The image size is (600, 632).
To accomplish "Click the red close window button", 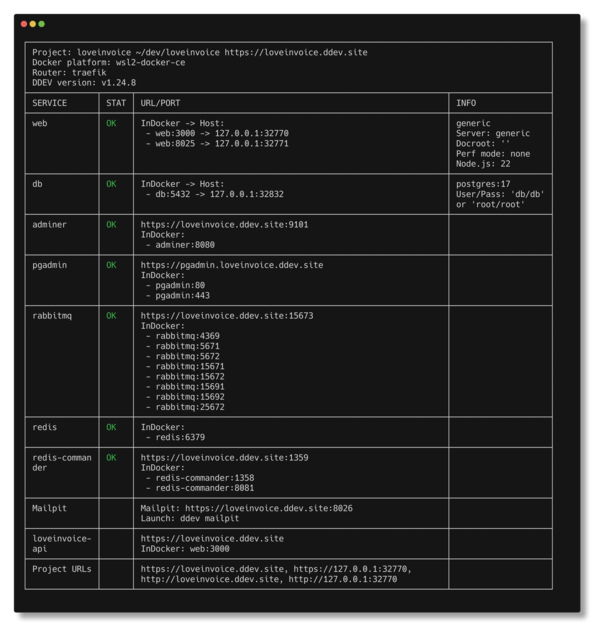I will point(24,24).
